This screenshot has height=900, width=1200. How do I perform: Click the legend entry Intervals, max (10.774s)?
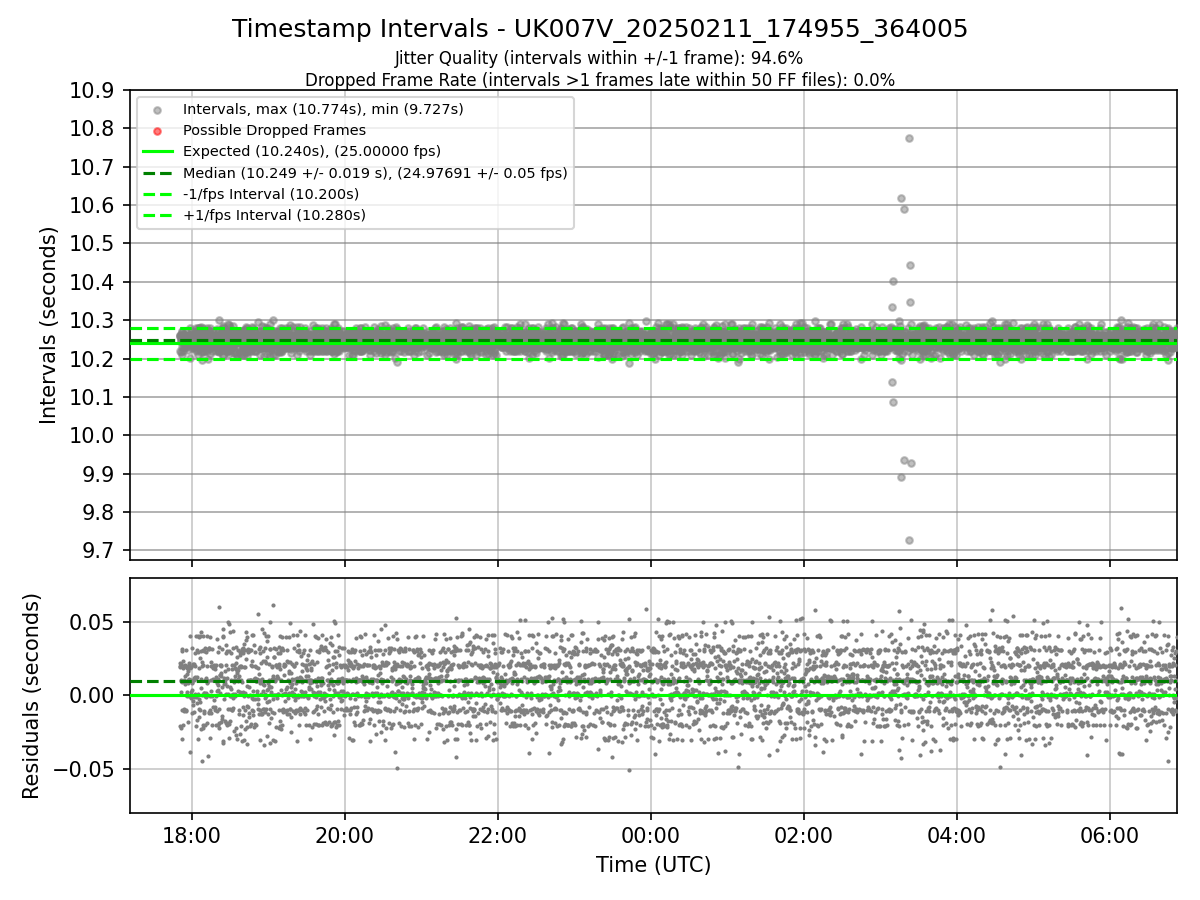323,109
